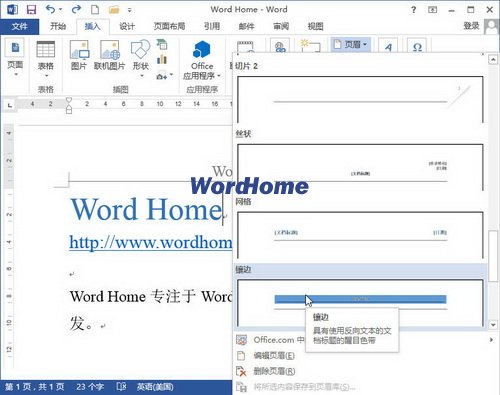Change language 英语(美国) in status bar
Viewport: 500px width, 395px height.
coord(155,387)
